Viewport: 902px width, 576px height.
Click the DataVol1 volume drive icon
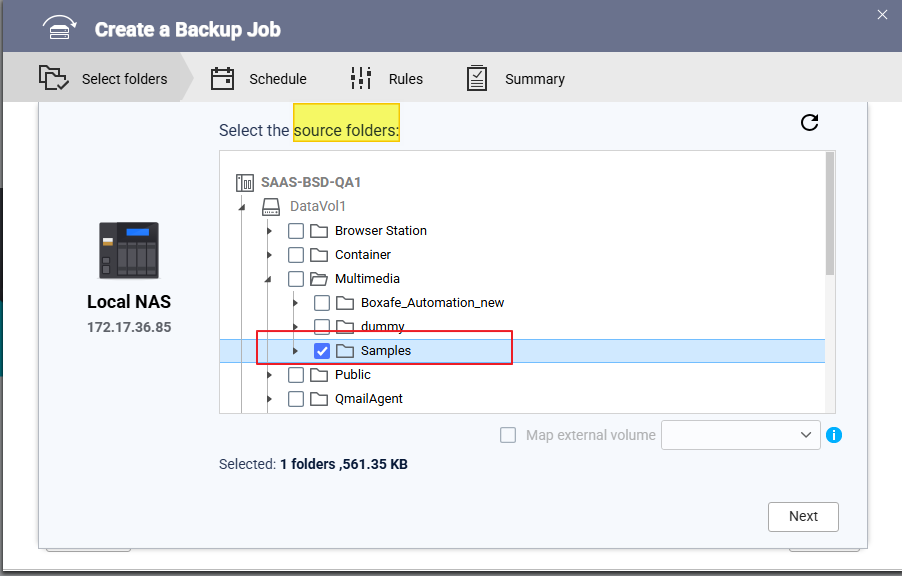coord(271,206)
